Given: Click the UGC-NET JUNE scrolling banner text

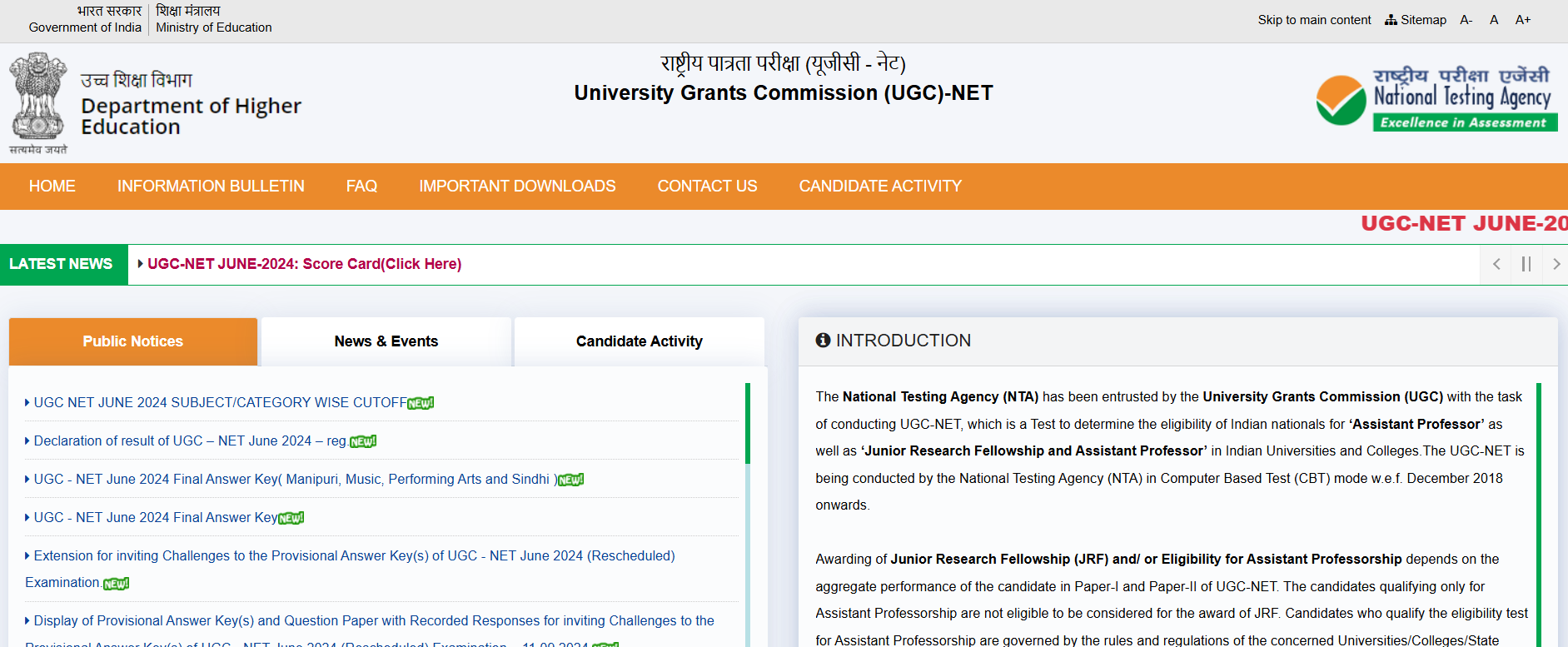Looking at the screenshot, I should (1464, 223).
